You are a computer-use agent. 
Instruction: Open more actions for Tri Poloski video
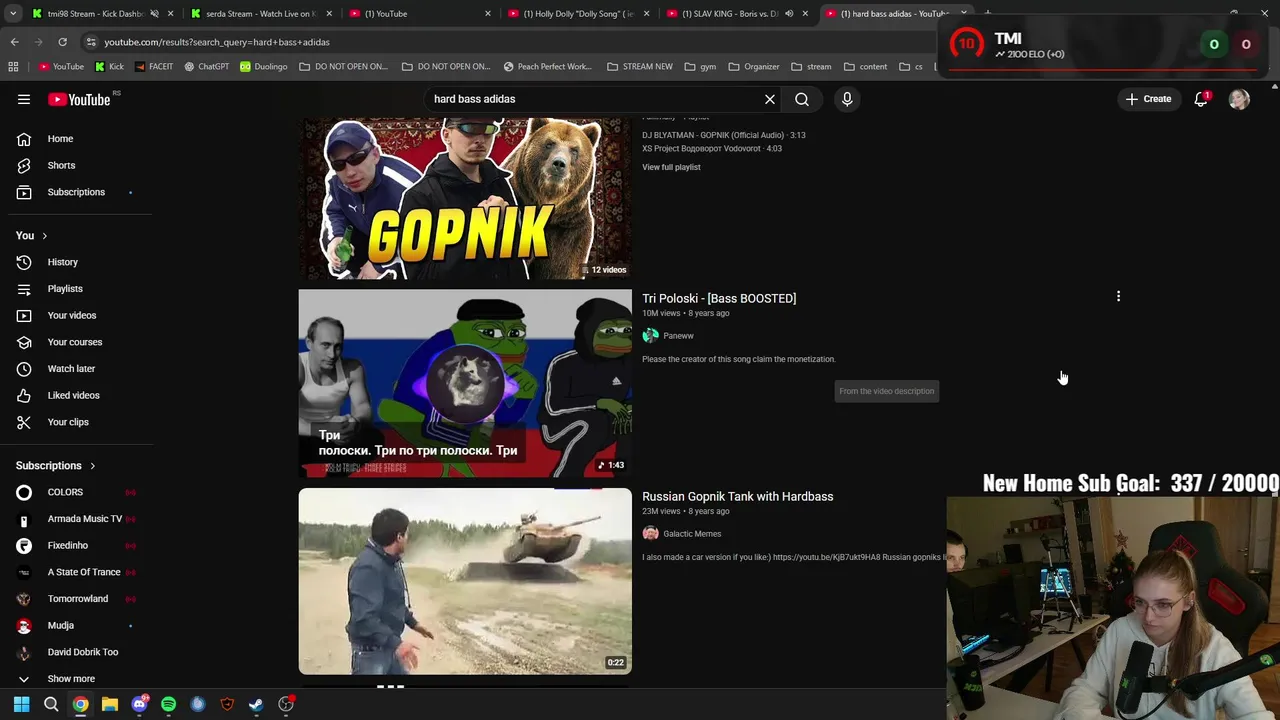pyautogui.click(x=1118, y=296)
